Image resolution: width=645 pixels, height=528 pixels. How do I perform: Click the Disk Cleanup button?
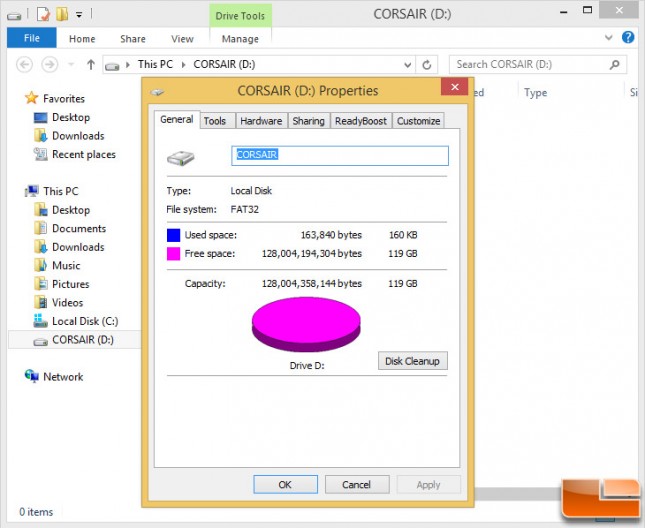tap(413, 361)
